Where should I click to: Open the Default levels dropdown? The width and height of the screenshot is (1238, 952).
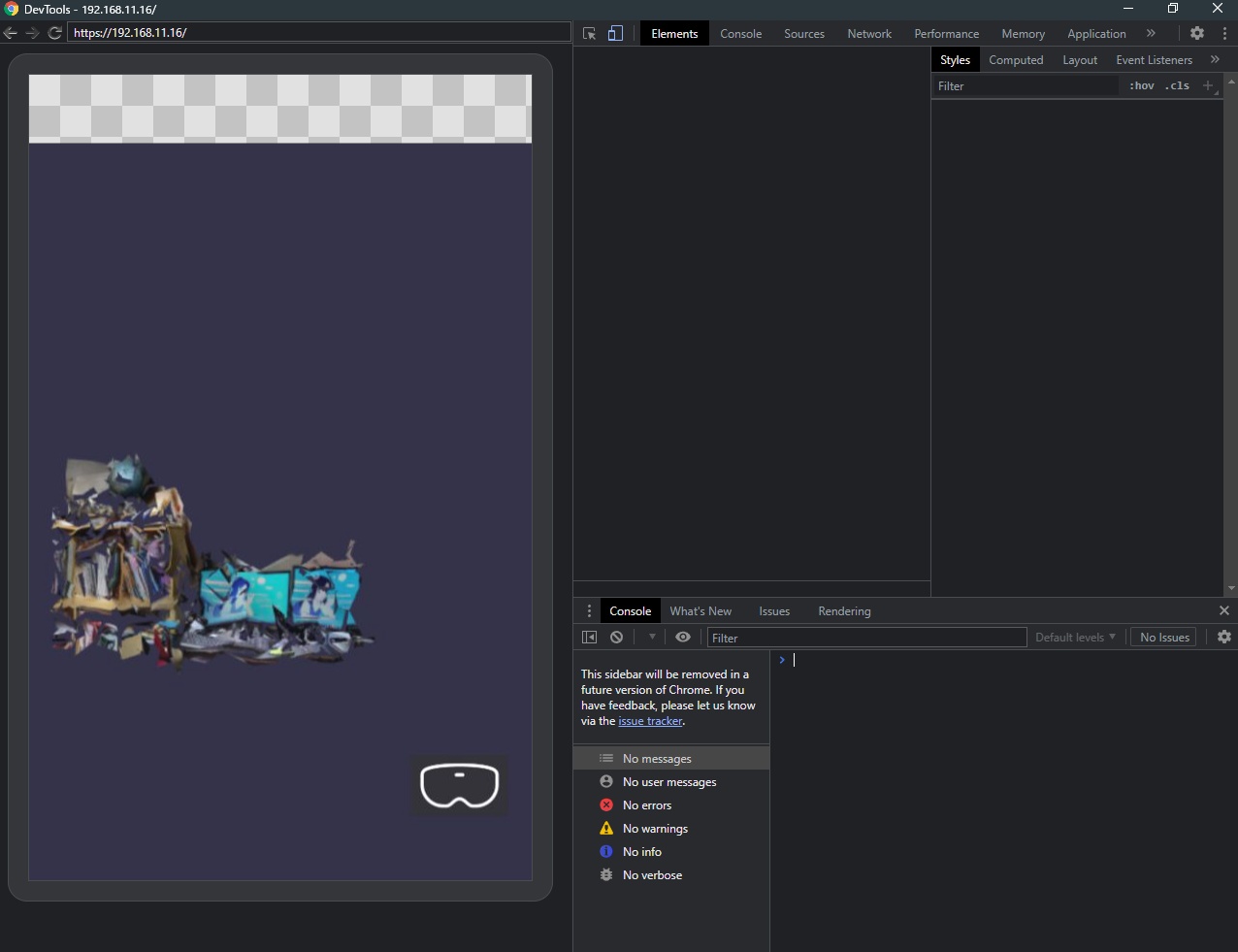[x=1075, y=637]
